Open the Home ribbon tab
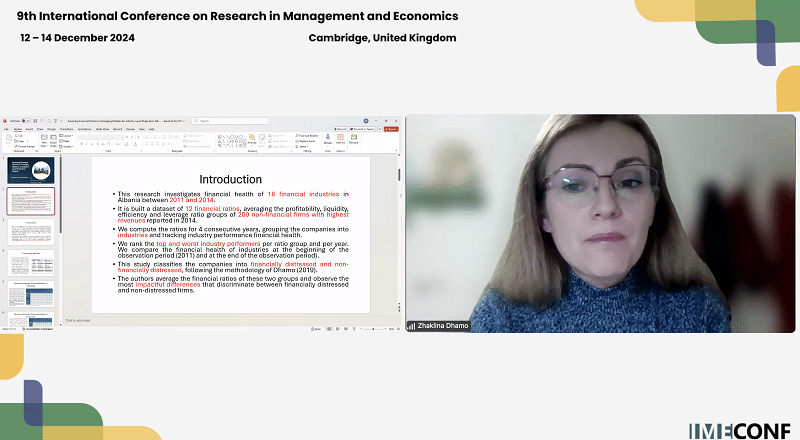 16,128
